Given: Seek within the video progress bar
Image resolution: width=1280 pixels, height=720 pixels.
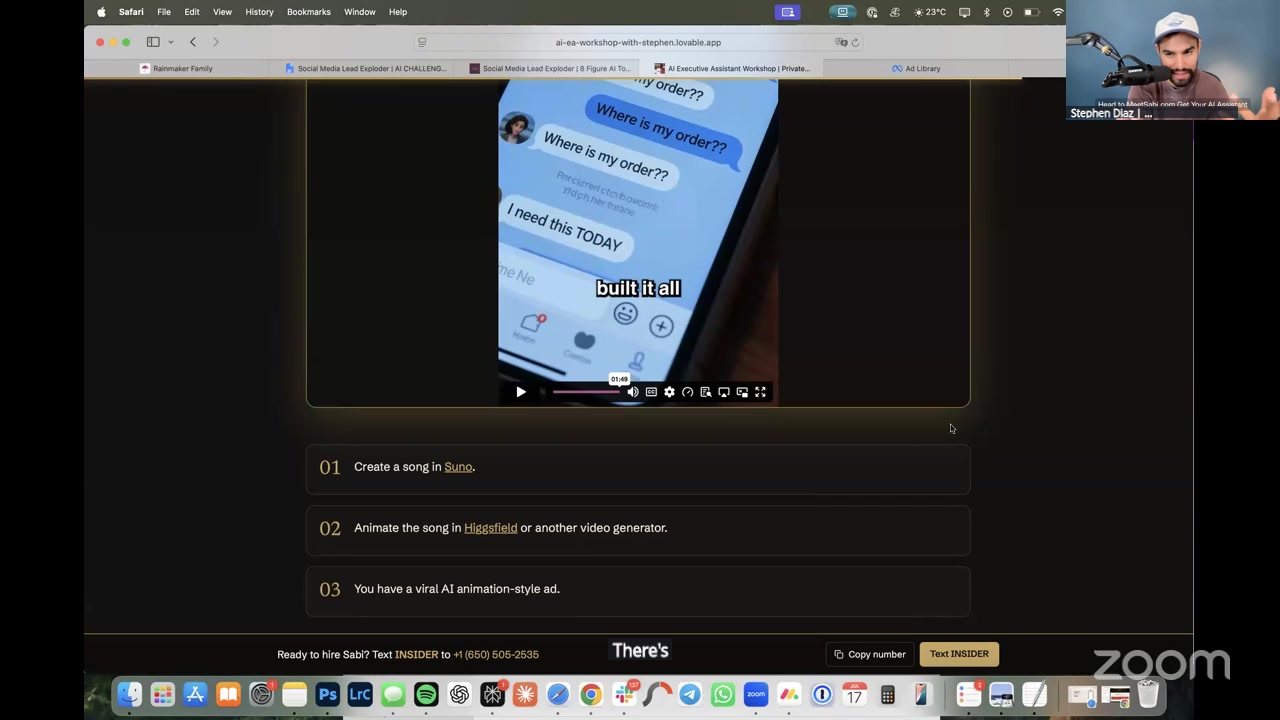Looking at the screenshot, I should (586, 392).
